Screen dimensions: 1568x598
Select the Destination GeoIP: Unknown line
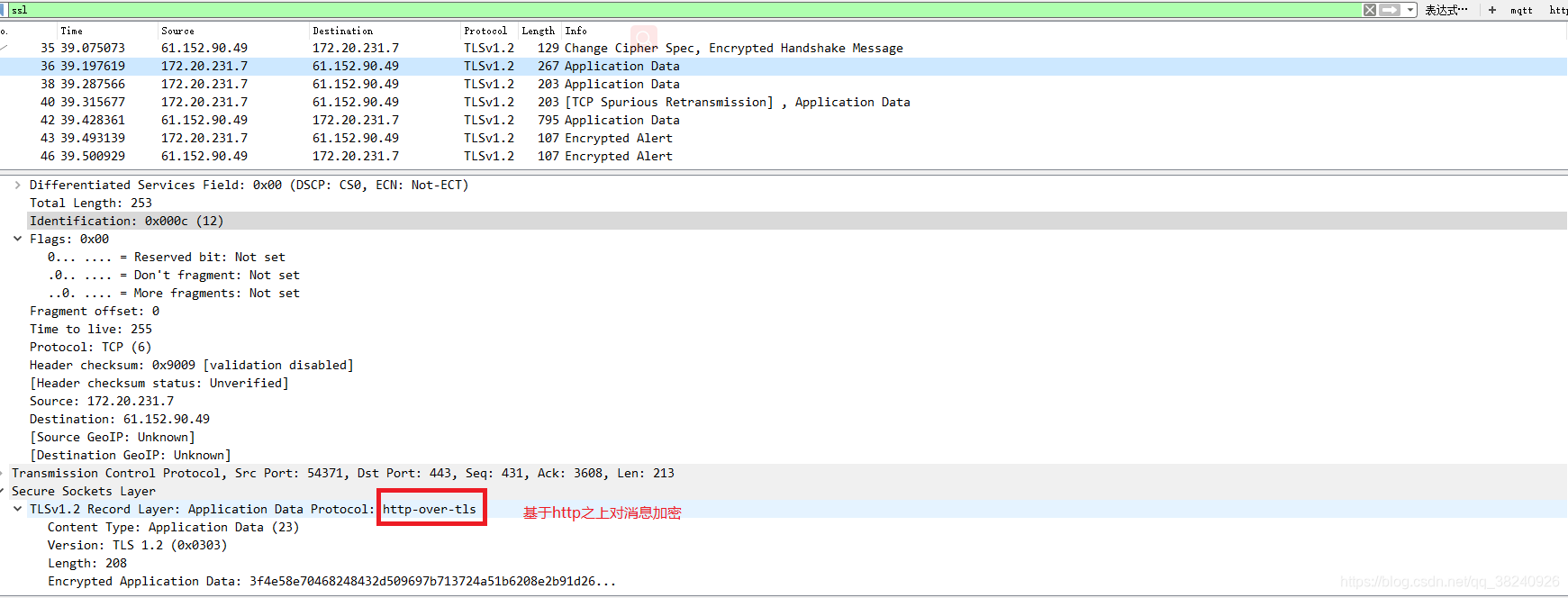(x=130, y=455)
